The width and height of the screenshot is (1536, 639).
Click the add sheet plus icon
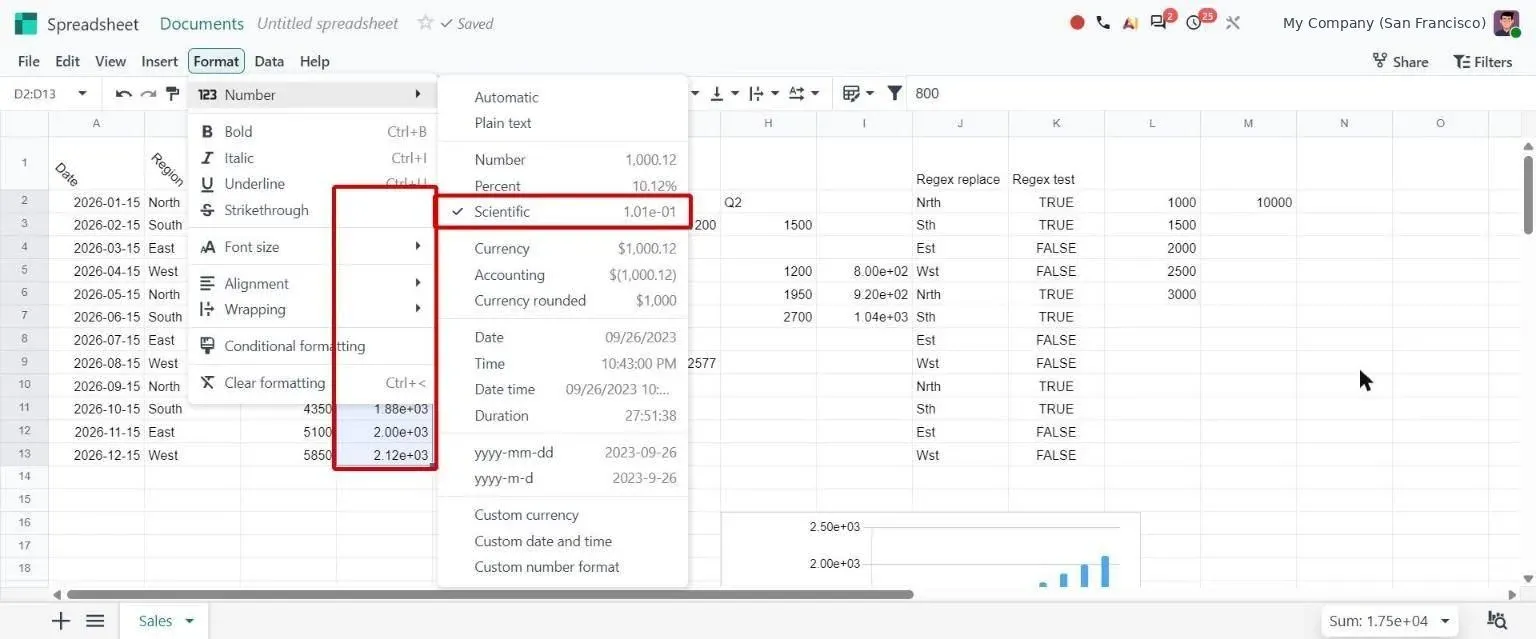coord(61,621)
